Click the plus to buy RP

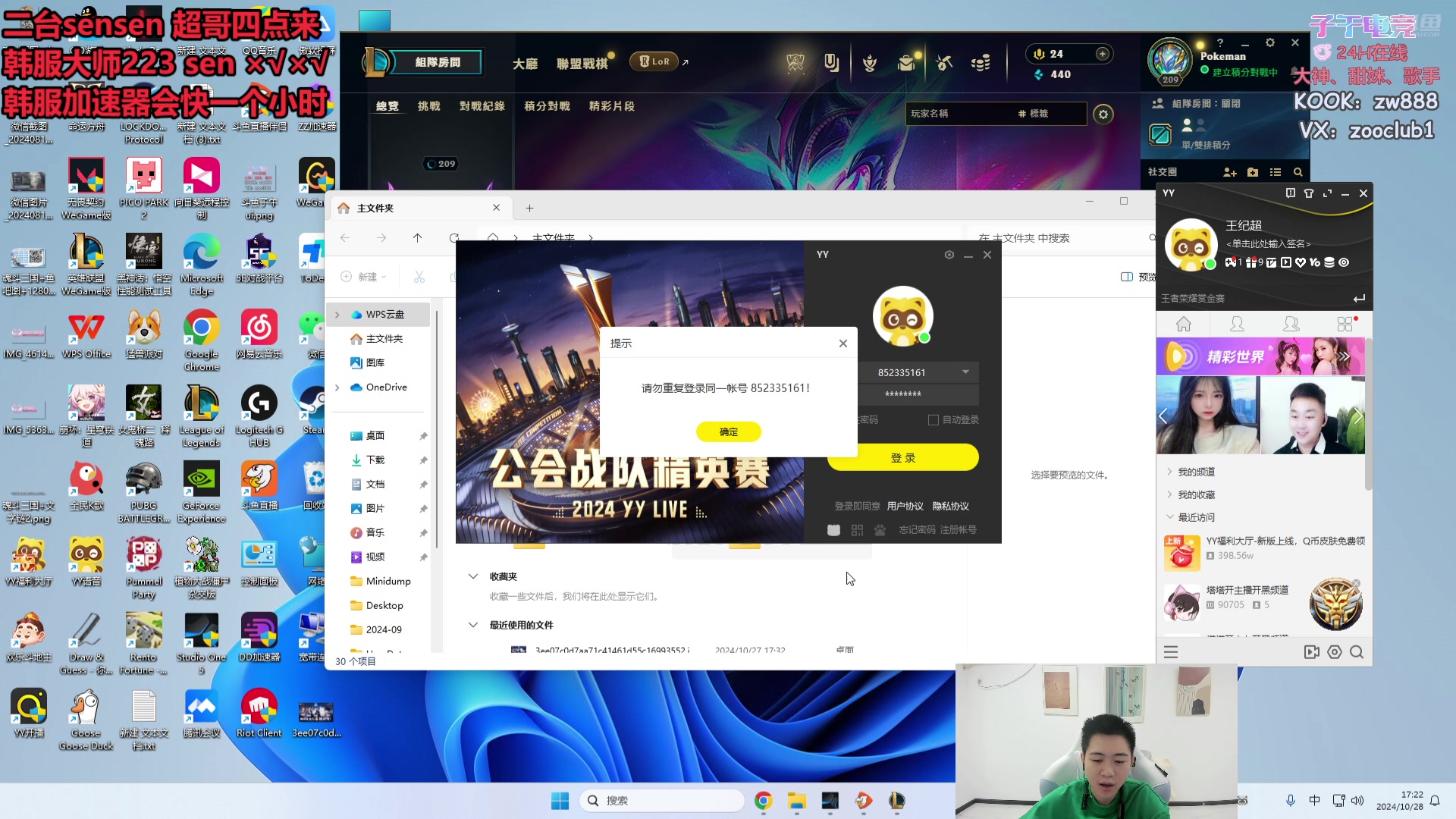click(1103, 54)
